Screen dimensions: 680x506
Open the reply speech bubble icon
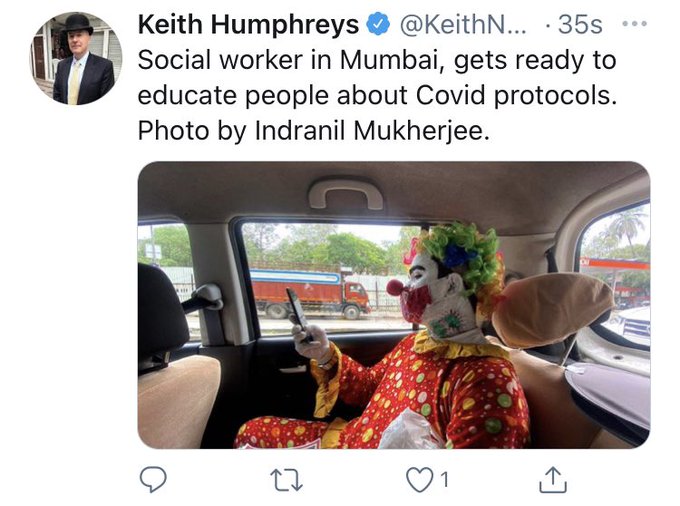(x=153, y=479)
